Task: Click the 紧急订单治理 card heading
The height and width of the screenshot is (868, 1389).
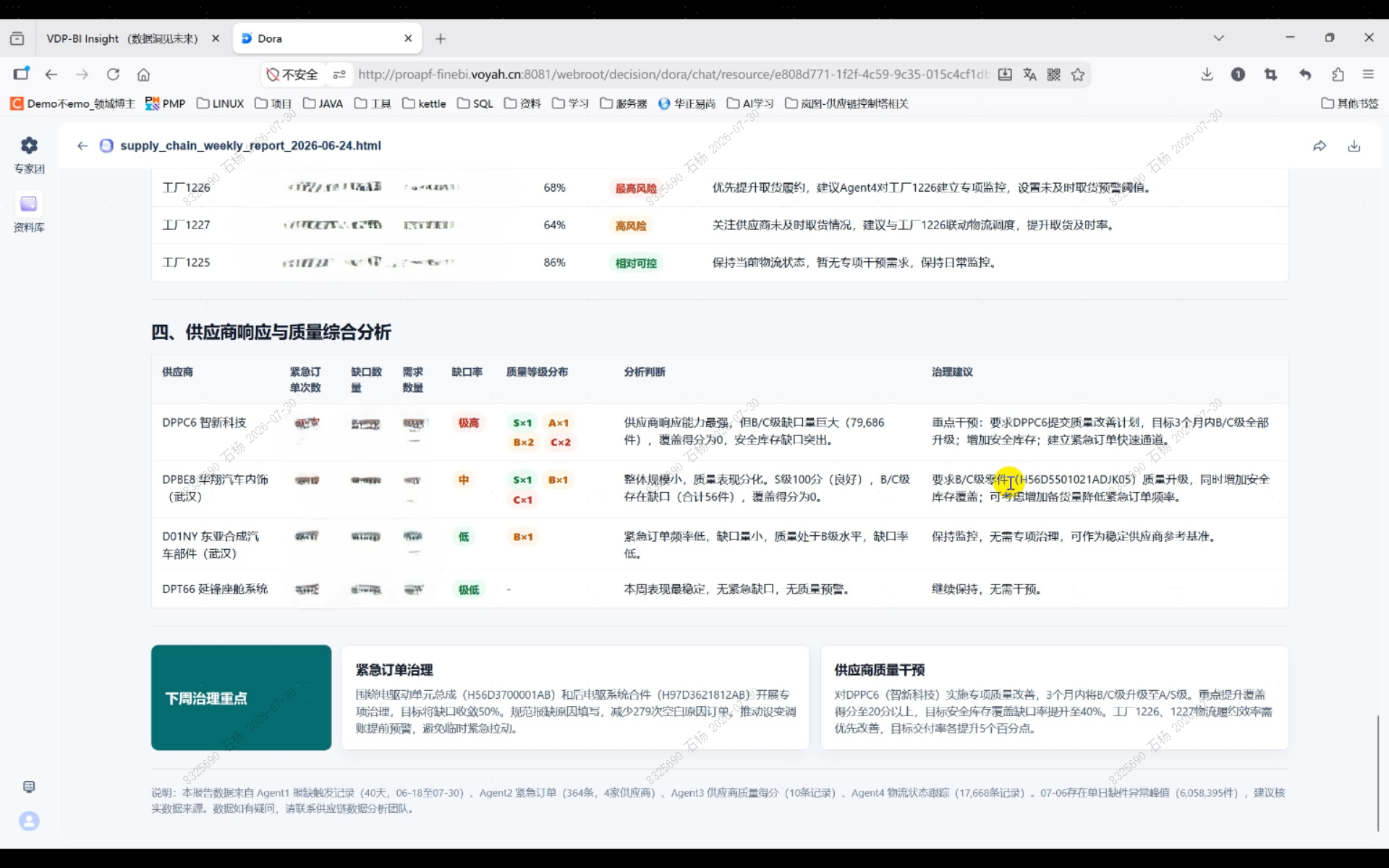Action: pyautogui.click(x=394, y=670)
